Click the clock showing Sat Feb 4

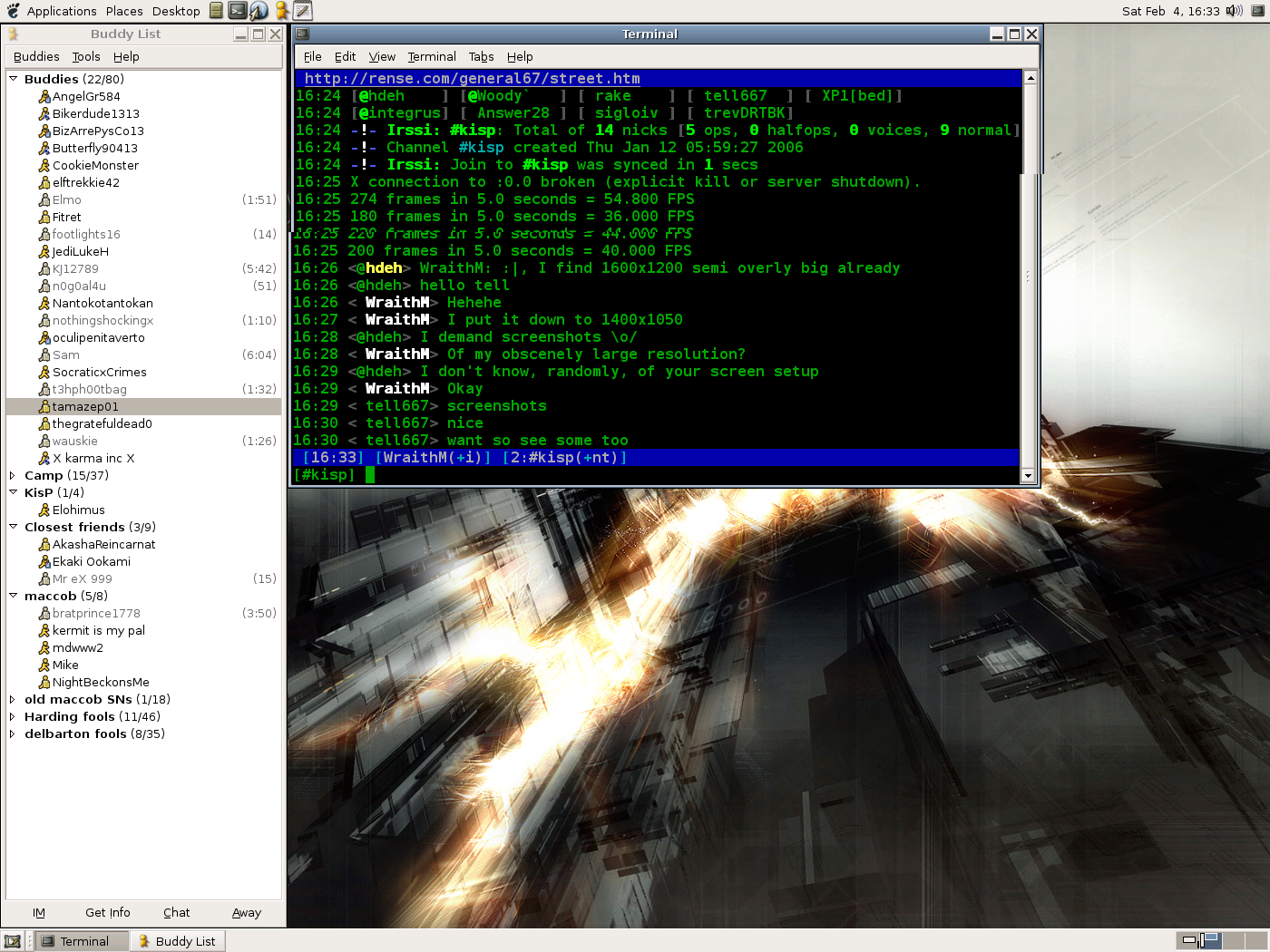(1170, 11)
